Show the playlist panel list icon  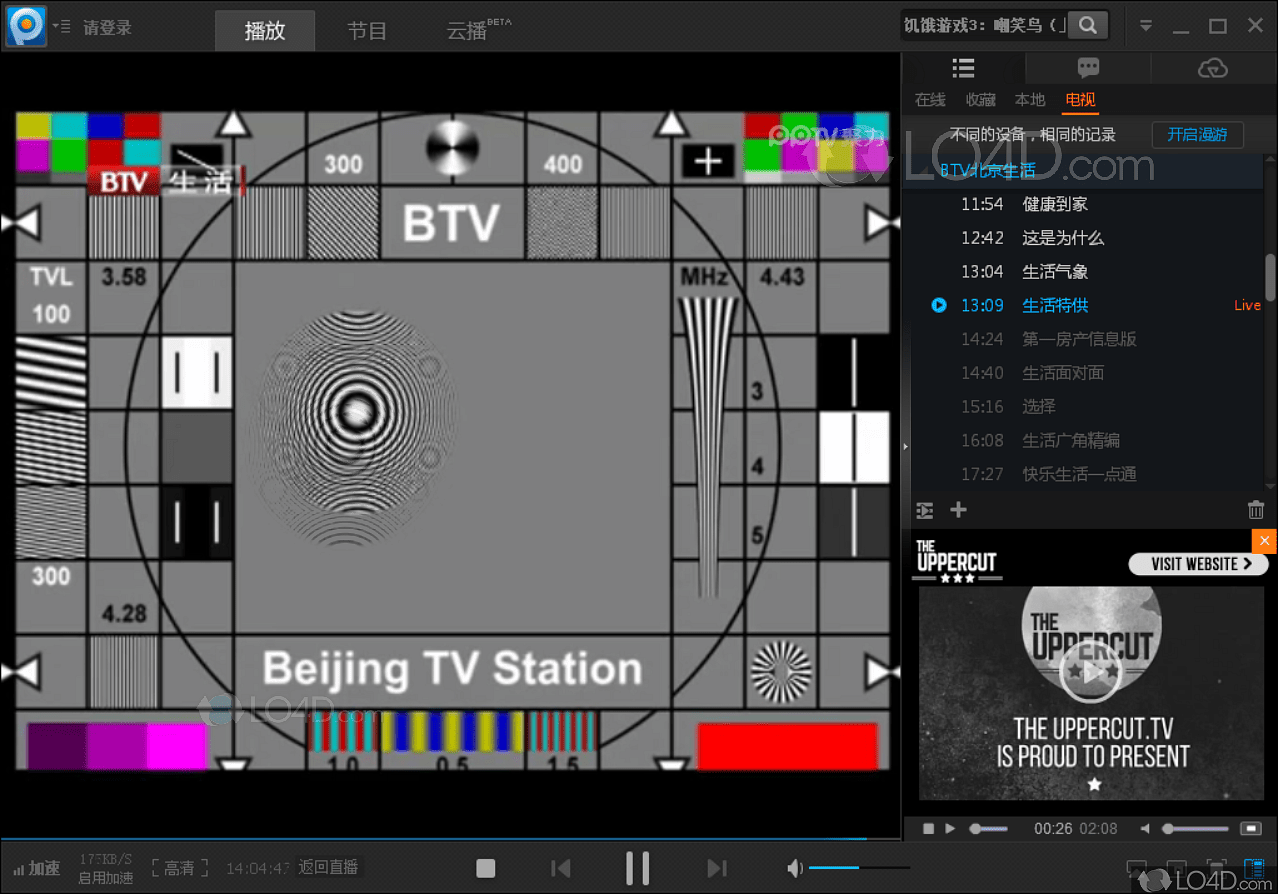963,68
